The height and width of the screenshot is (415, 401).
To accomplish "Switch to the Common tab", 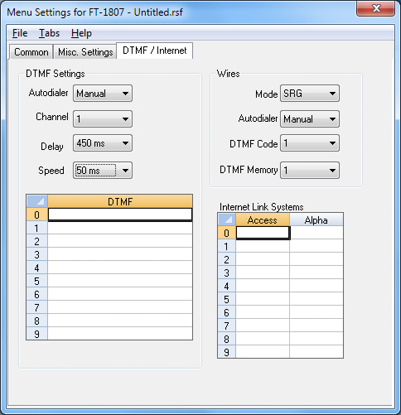I will [x=31, y=52].
